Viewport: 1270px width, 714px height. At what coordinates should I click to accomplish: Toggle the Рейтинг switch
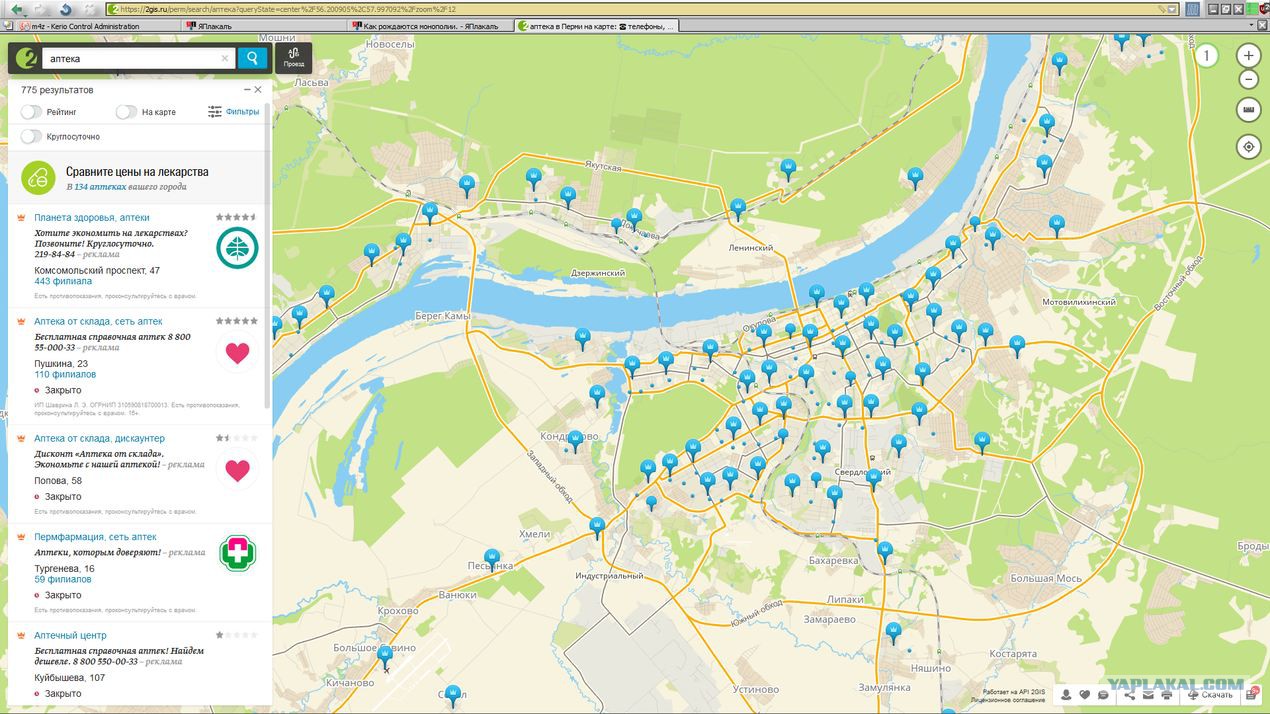point(31,112)
